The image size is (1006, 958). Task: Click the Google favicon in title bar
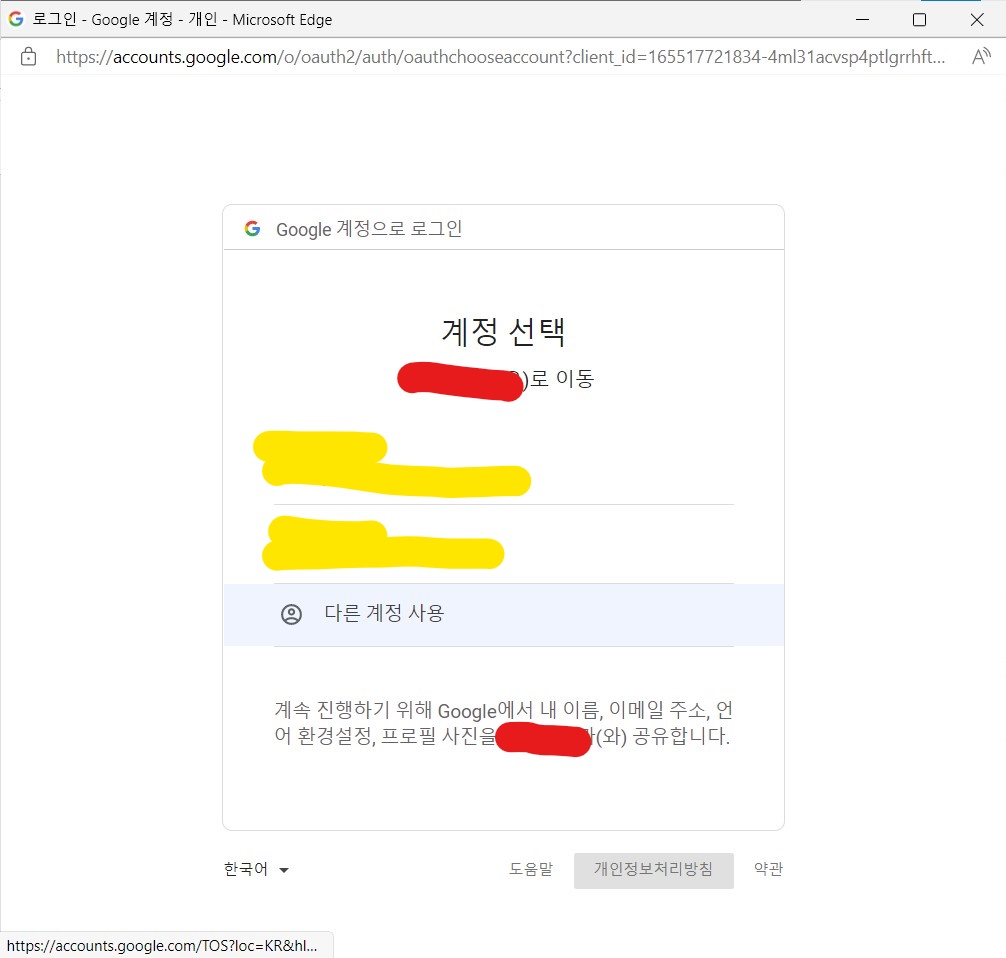click(16, 19)
